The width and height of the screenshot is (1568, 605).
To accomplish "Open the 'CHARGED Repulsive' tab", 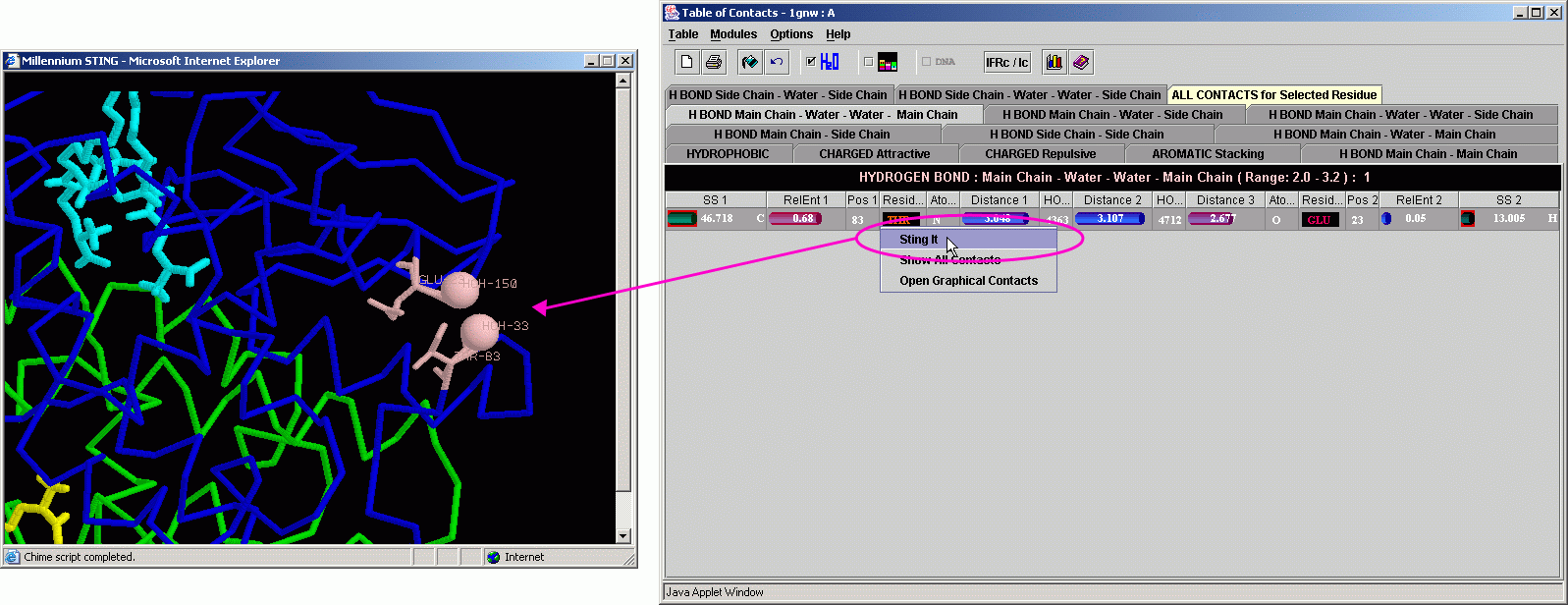I will point(1041,154).
